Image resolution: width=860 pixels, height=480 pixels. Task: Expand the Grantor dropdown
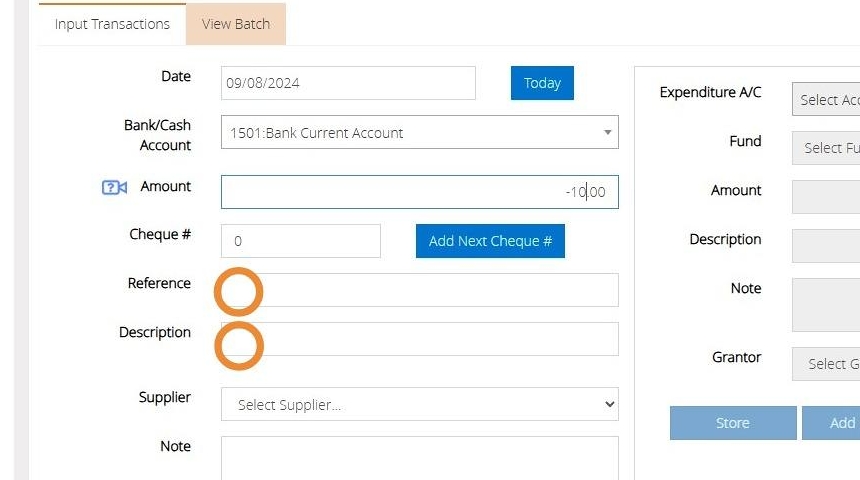pos(827,364)
